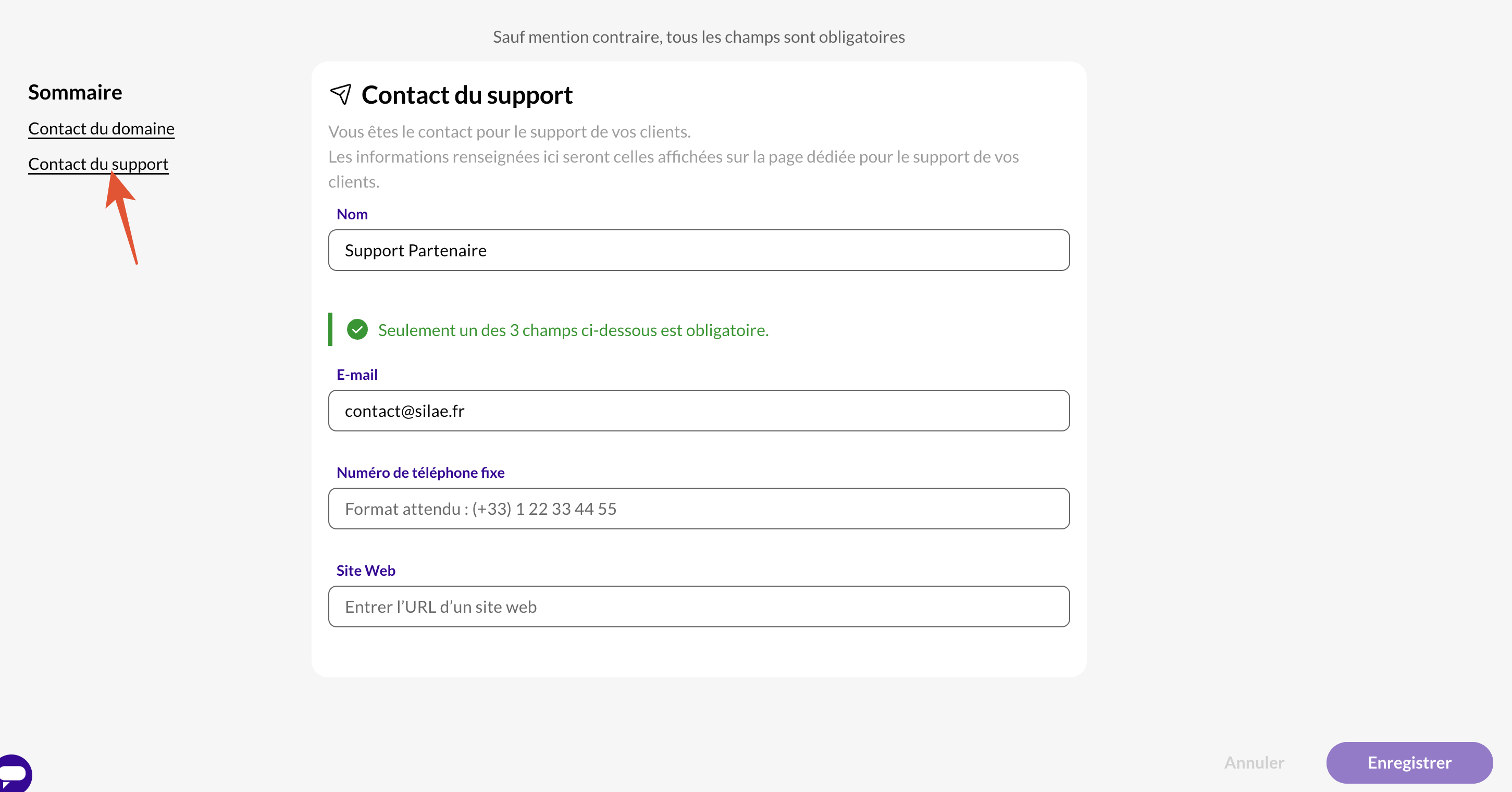
Task: Click the support description paragraph
Action: point(673,157)
